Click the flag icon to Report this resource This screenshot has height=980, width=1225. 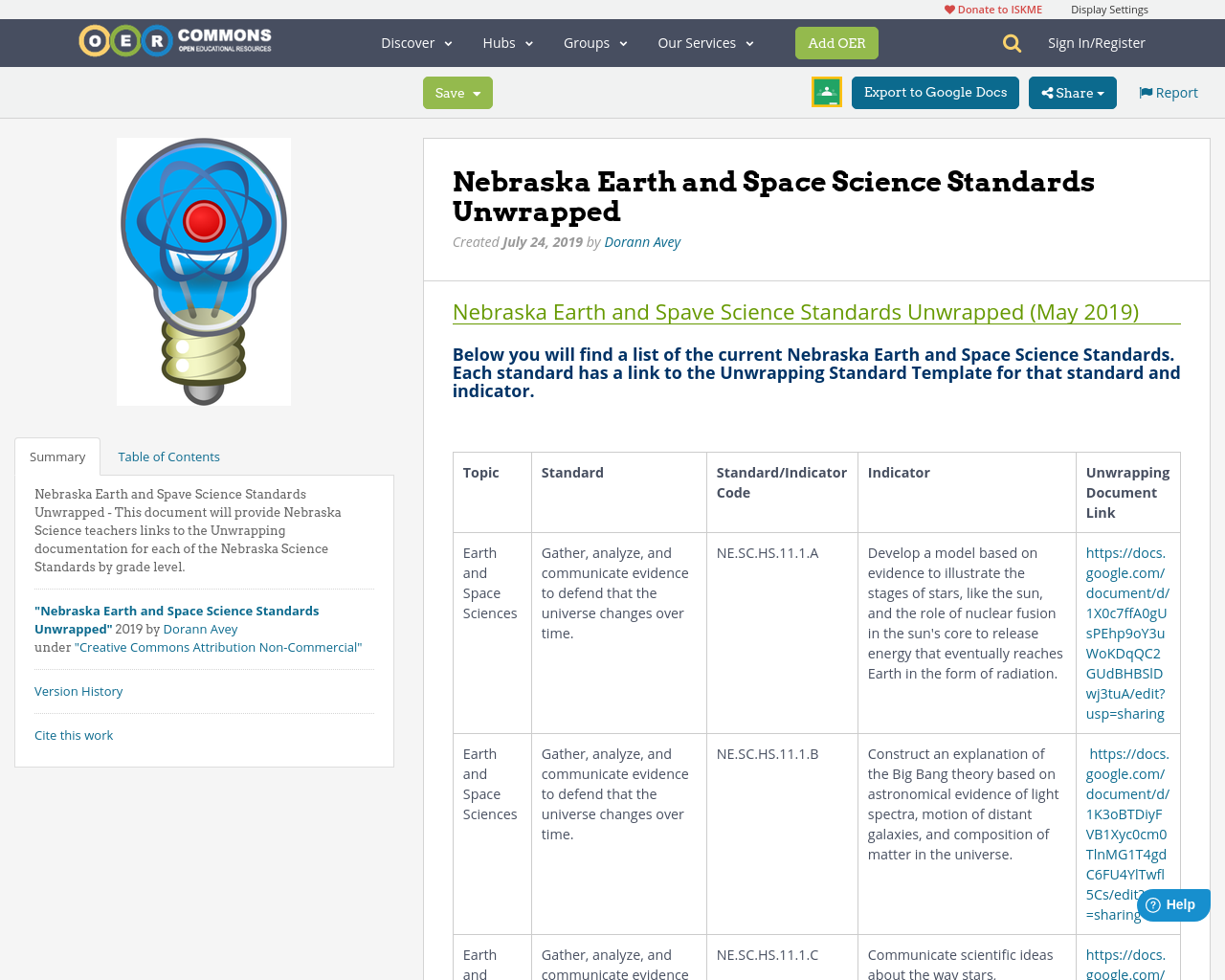pos(1145,91)
